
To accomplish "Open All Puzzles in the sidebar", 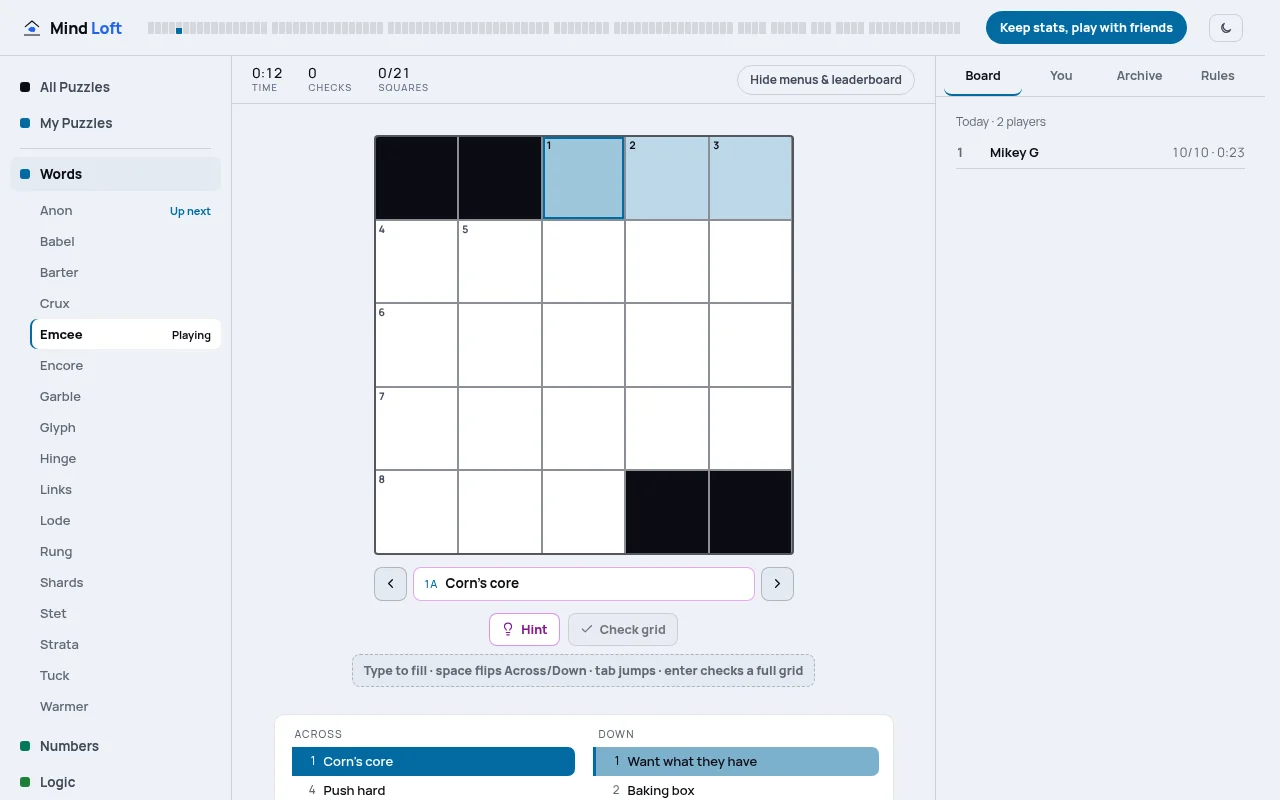I will (x=115, y=87).
